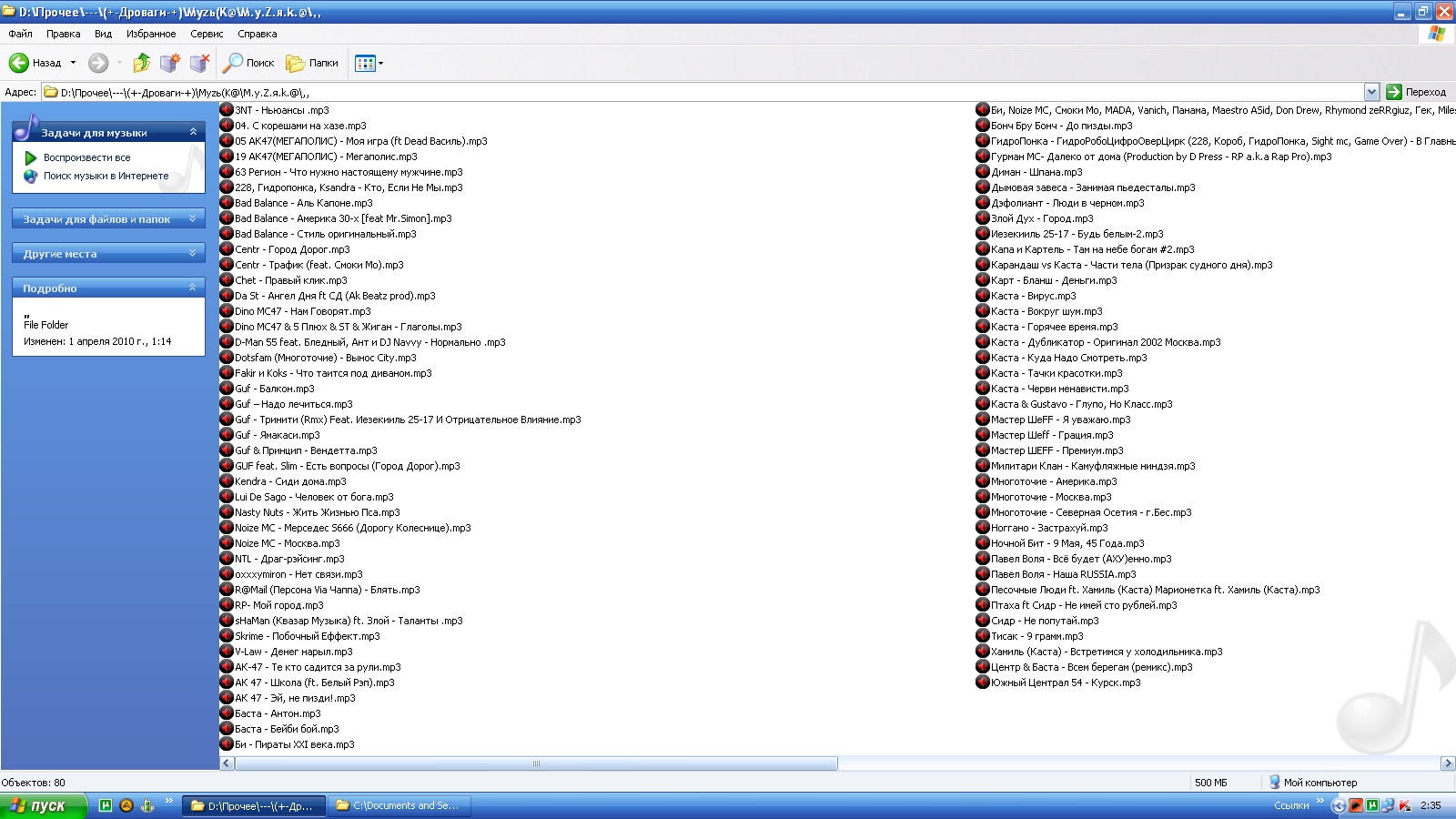Select icon of 'Тисак - 9 грамм.mp3'
The width and height of the screenshot is (1456, 819).
(983, 636)
